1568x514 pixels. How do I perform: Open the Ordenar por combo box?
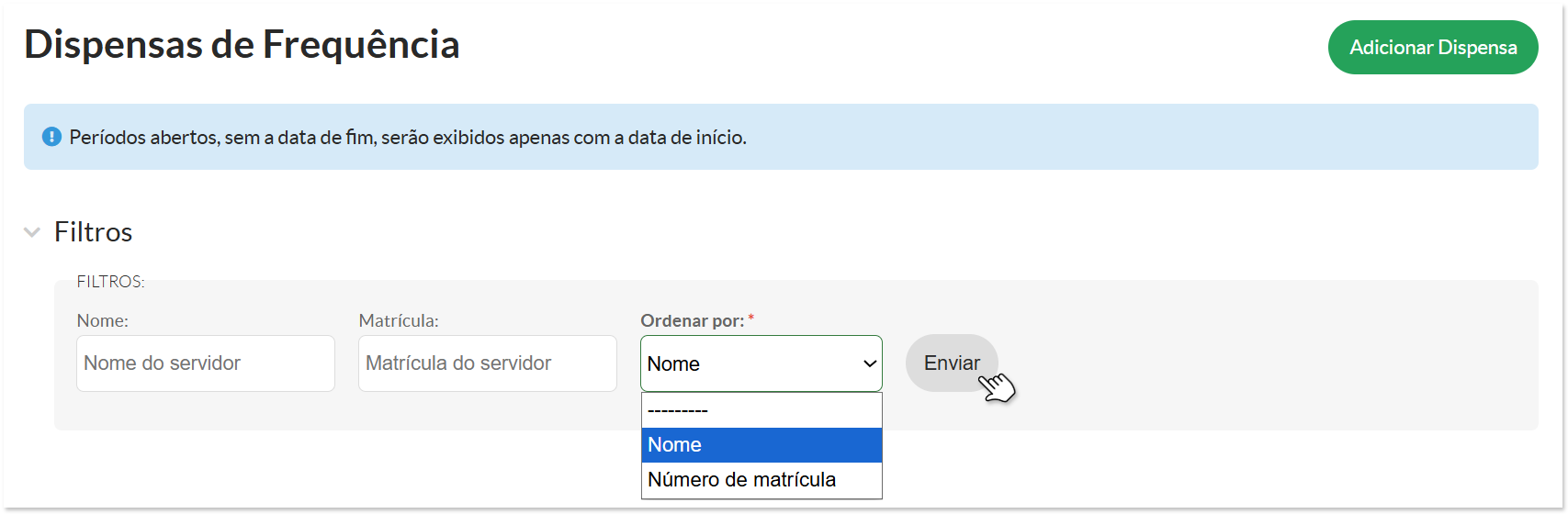[x=749, y=363]
